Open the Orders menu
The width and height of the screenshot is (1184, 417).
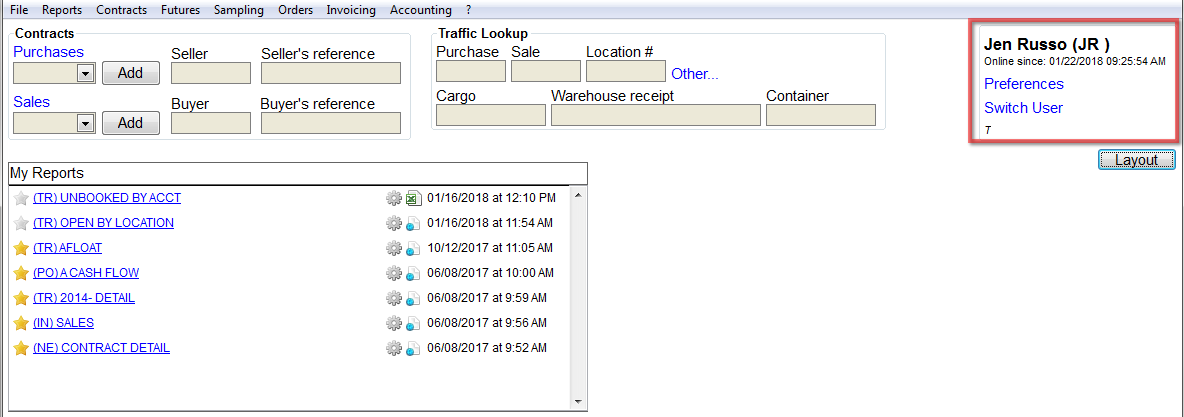(296, 10)
